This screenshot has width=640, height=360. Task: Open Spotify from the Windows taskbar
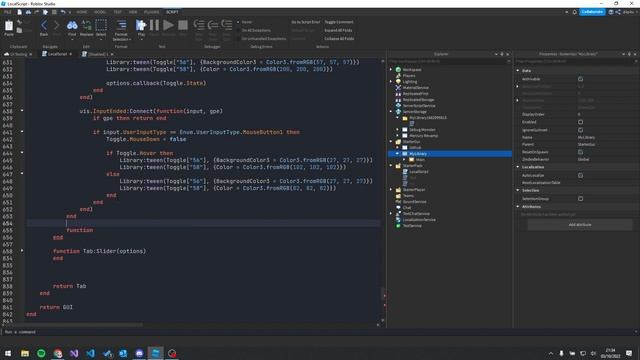tap(41, 353)
